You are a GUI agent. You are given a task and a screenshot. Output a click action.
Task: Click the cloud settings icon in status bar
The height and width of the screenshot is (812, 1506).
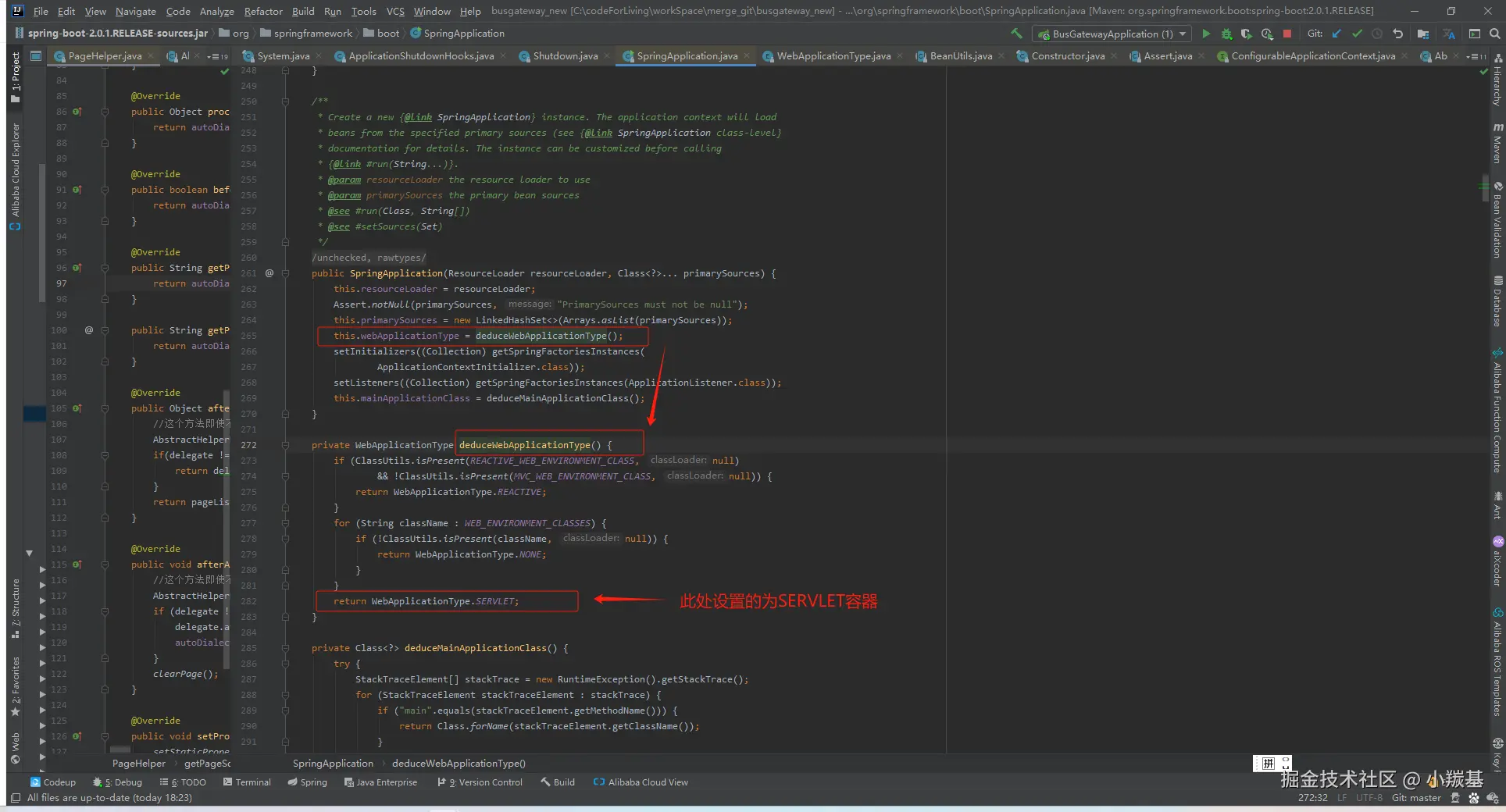pos(1492,798)
